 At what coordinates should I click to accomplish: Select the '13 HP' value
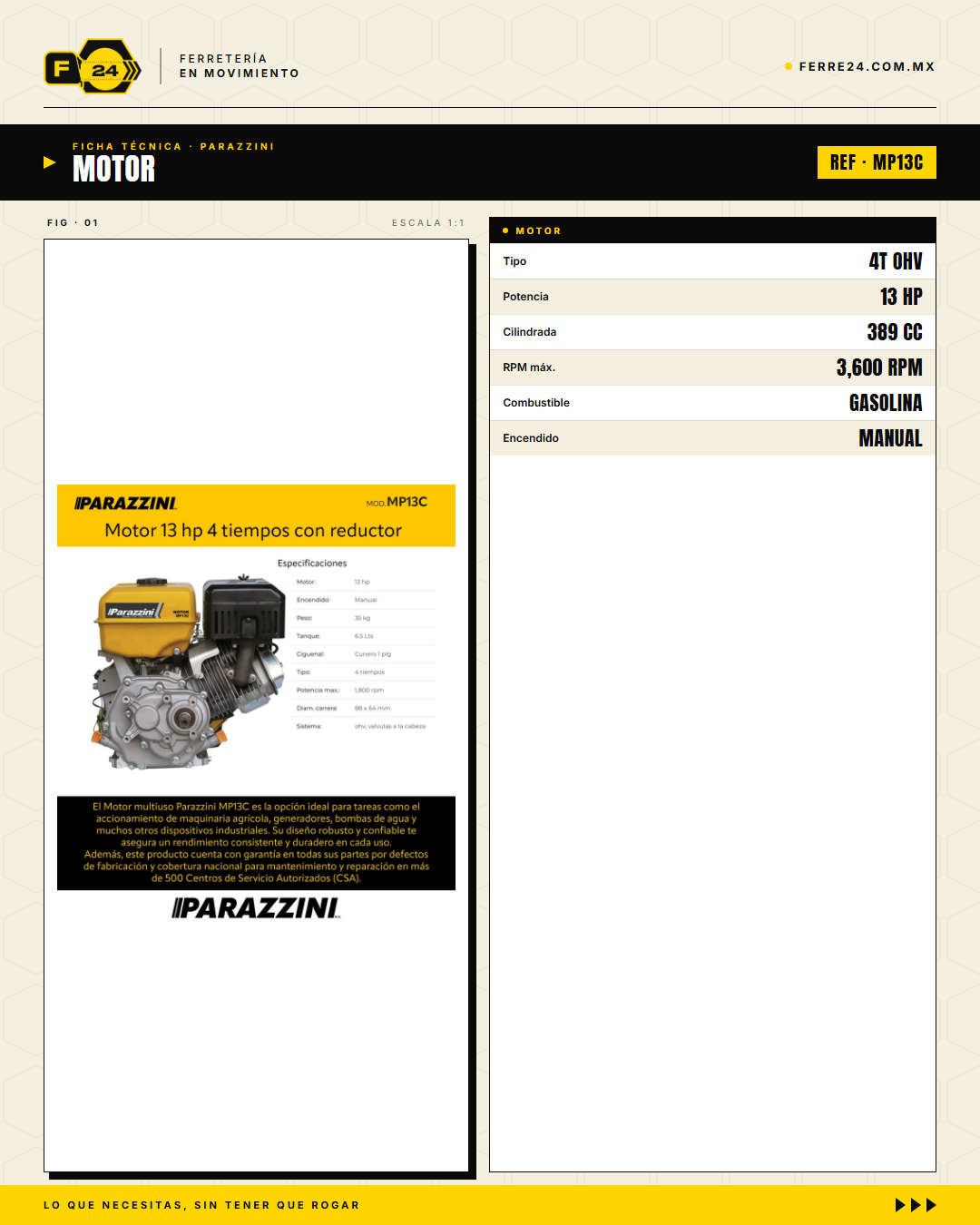(901, 297)
